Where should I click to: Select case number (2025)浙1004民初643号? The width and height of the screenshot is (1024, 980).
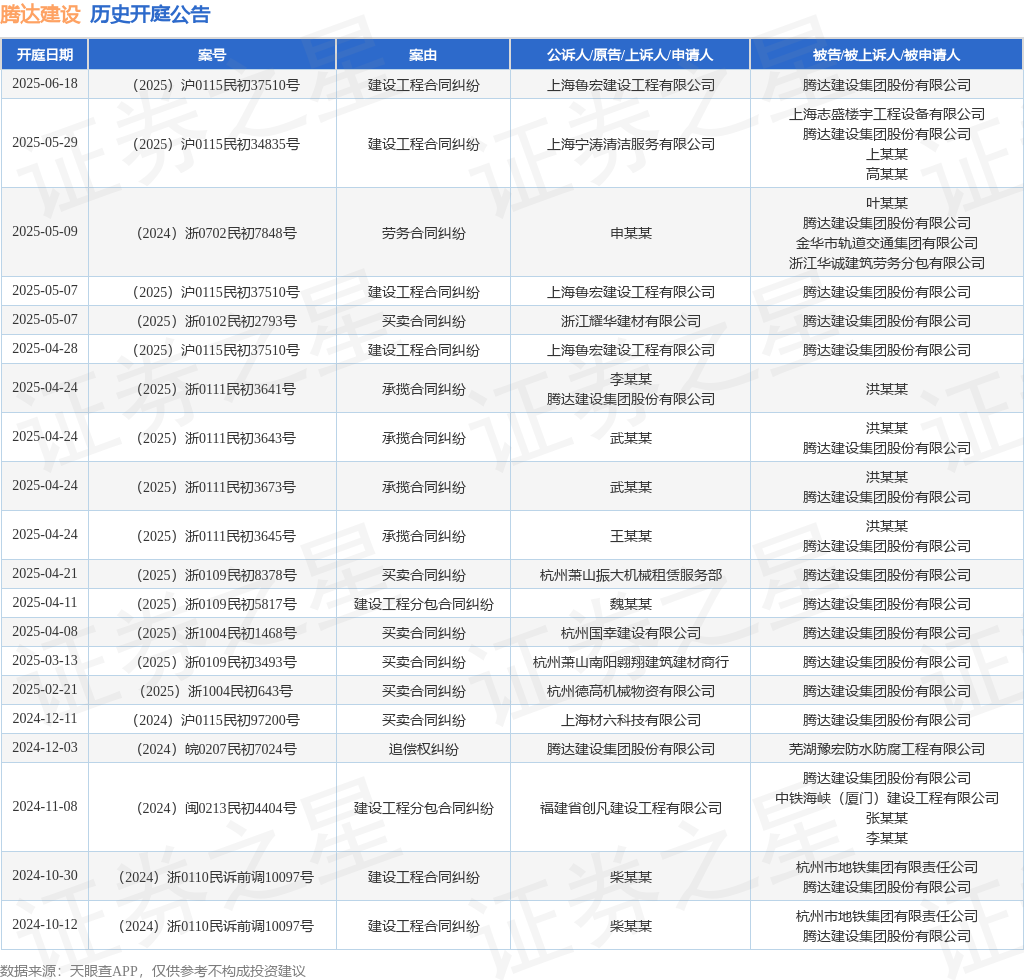pyautogui.click(x=216, y=691)
